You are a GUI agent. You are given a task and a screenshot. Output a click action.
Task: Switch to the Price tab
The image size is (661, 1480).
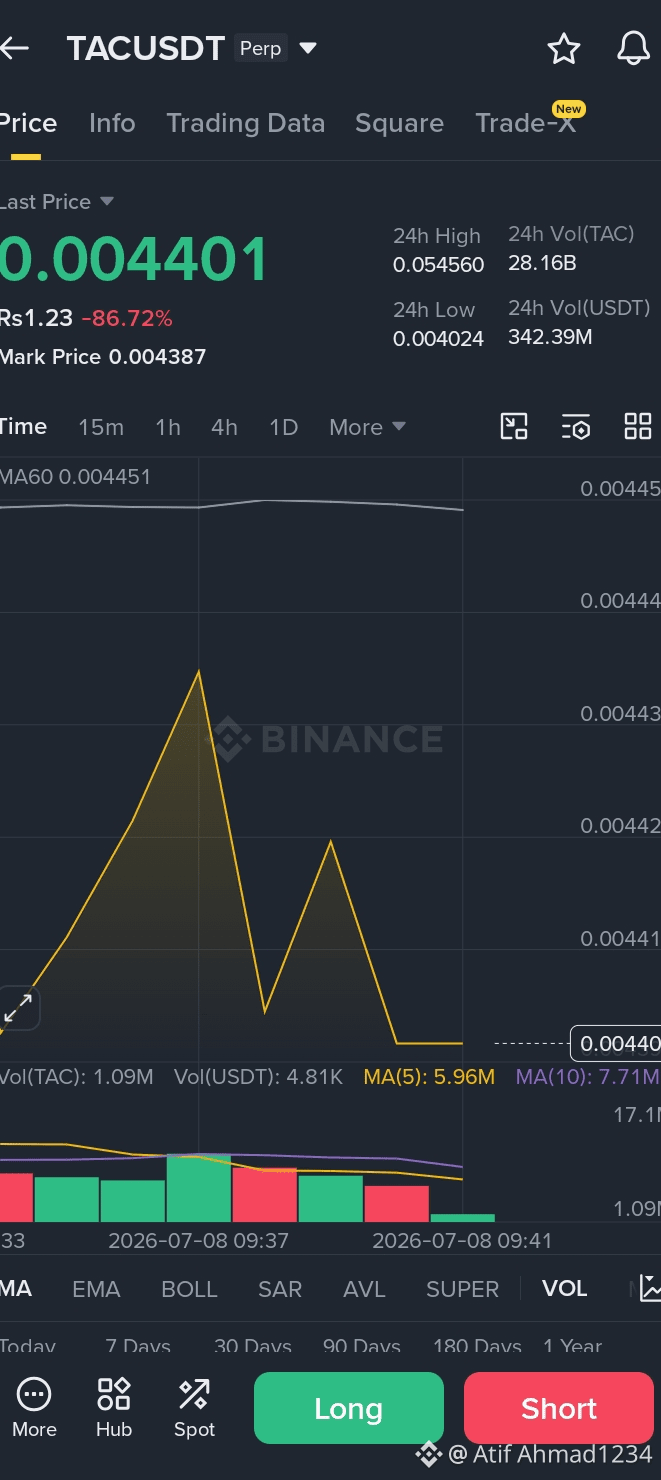[28, 123]
